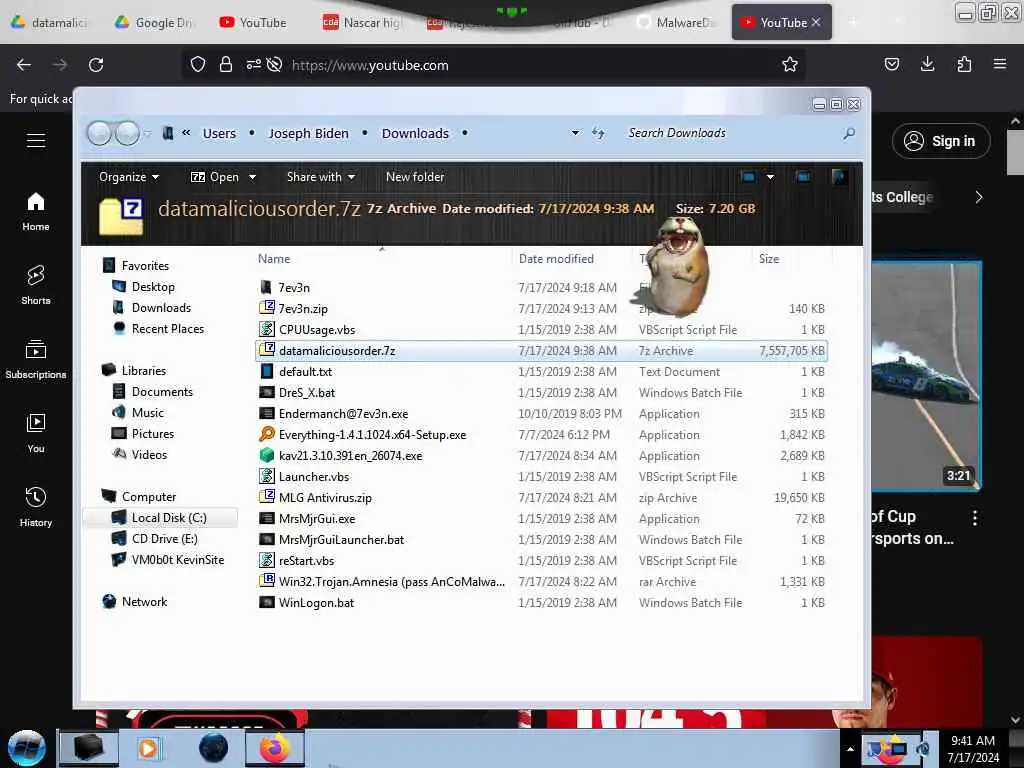1024x768 pixels.
Task: Open YouTube Shorts in sidebar
Action: tap(36, 285)
